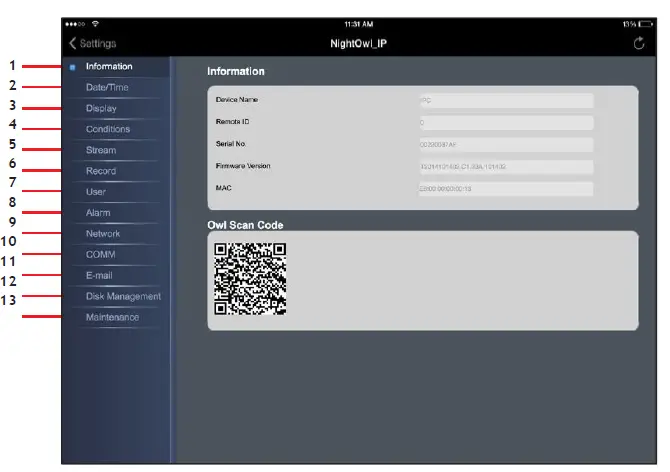Tap the Wi-Fi status icon
The width and height of the screenshot is (670, 472).
[95, 23]
